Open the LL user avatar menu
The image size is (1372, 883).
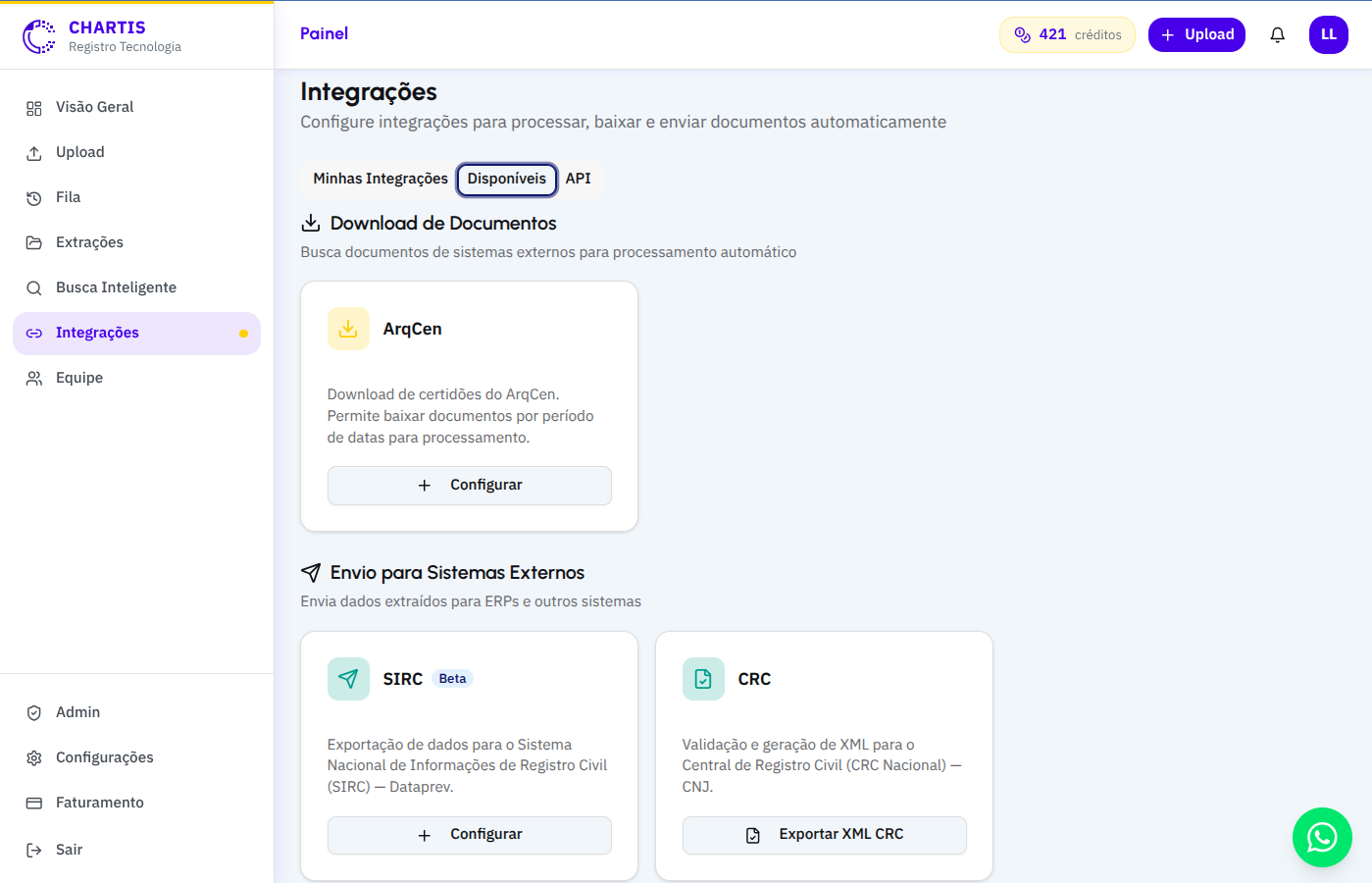tap(1328, 34)
